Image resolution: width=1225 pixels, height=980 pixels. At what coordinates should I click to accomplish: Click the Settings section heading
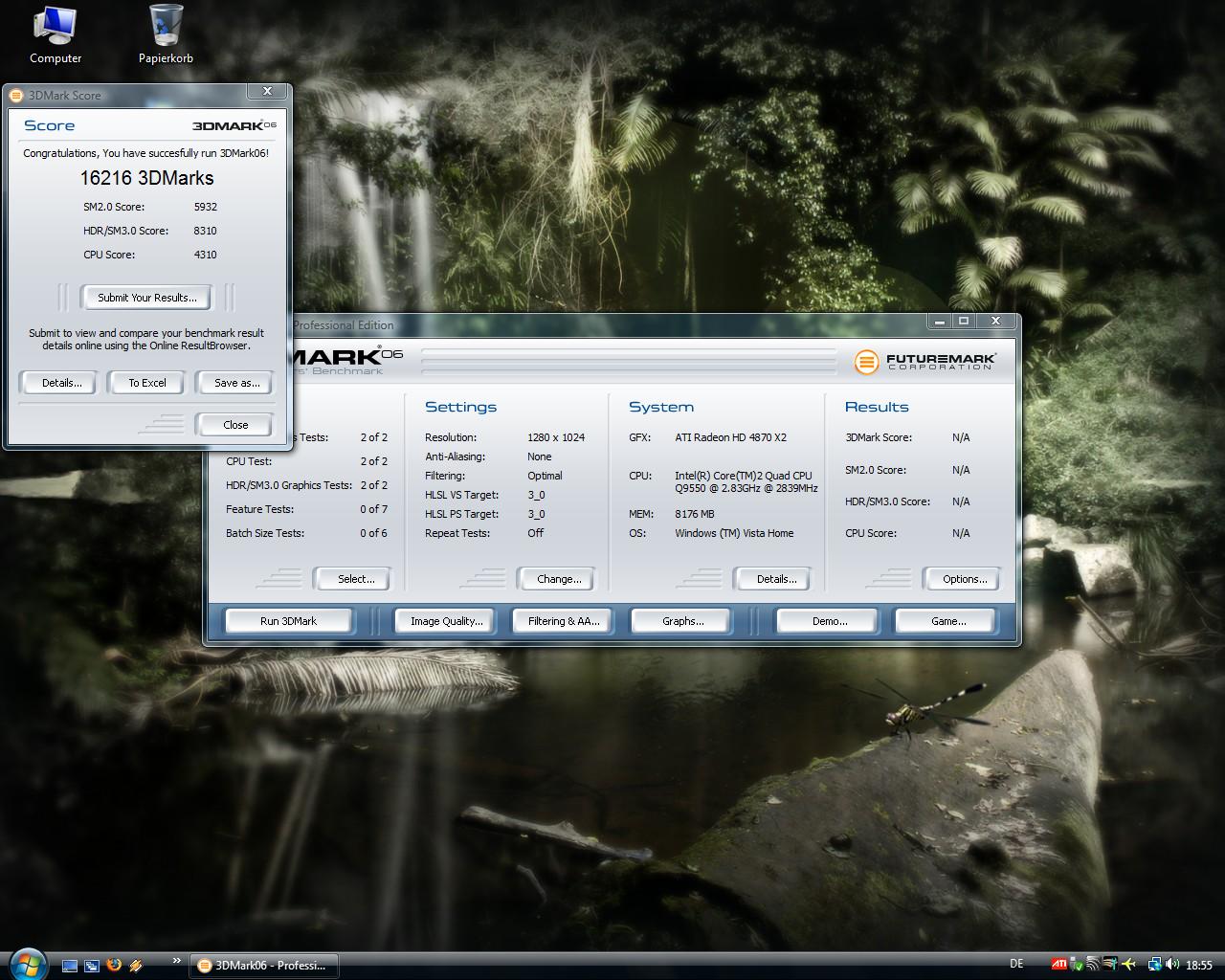pyautogui.click(x=460, y=407)
